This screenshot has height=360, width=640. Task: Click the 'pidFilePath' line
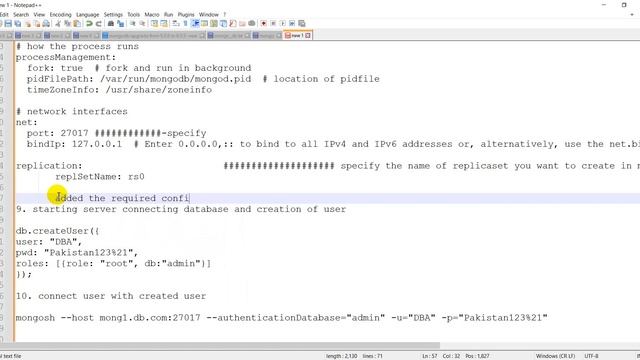tap(203, 79)
